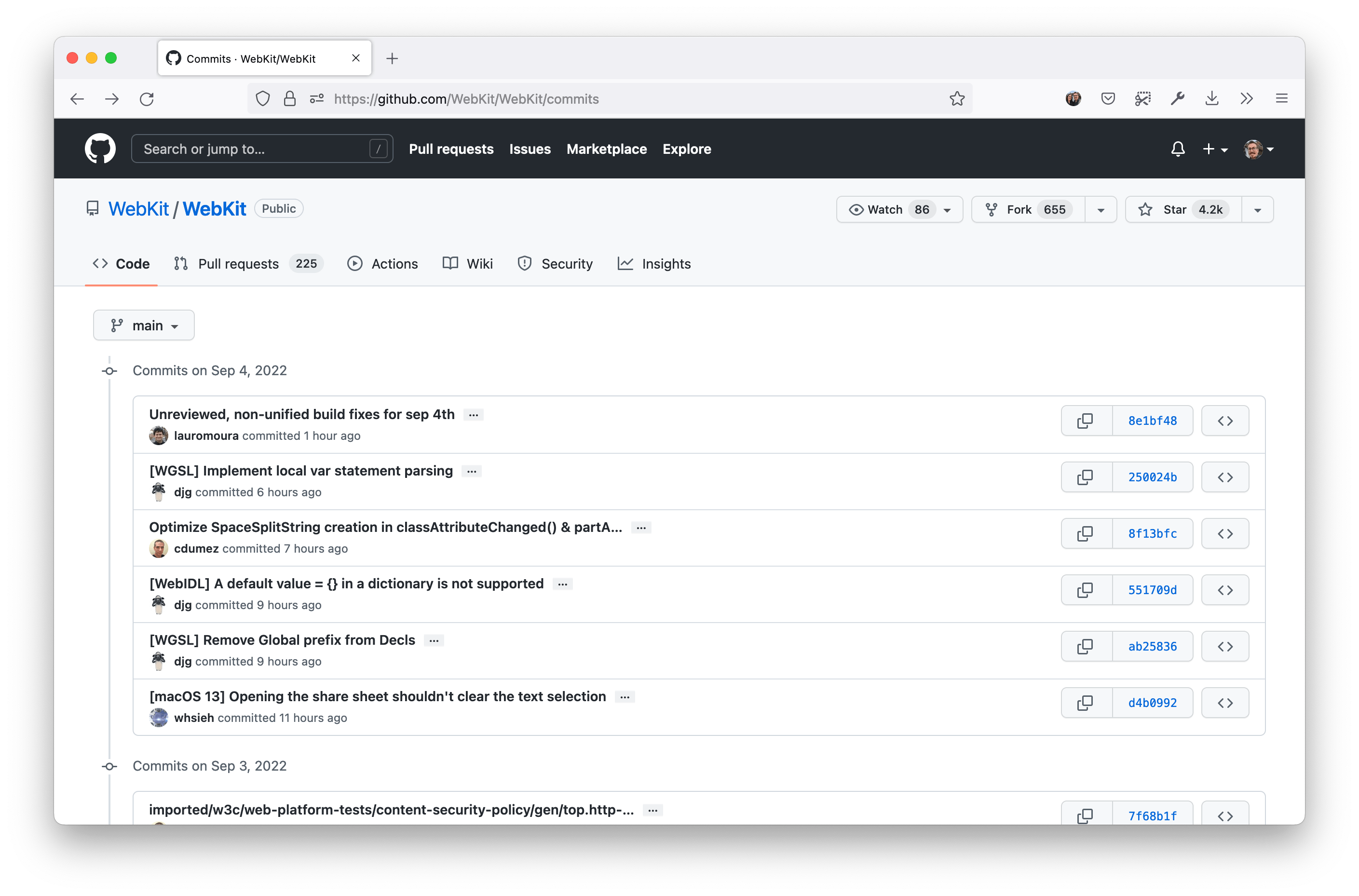The image size is (1359, 896).
Task: Expand the Fork dropdown caret
Action: click(1101, 209)
